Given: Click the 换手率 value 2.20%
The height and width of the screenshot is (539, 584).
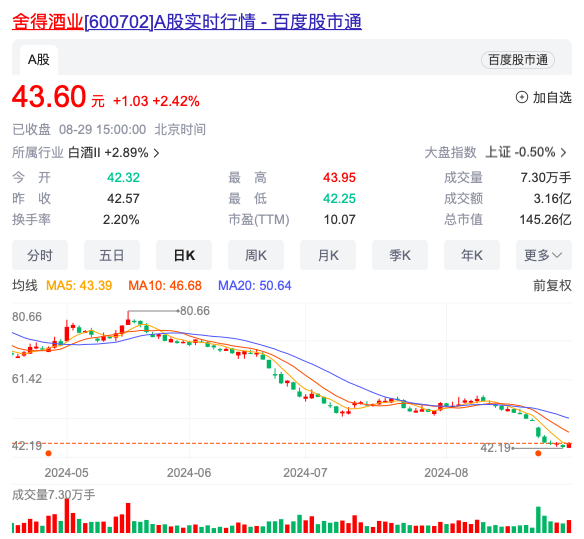Looking at the screenshot, I should coord(121,219).
